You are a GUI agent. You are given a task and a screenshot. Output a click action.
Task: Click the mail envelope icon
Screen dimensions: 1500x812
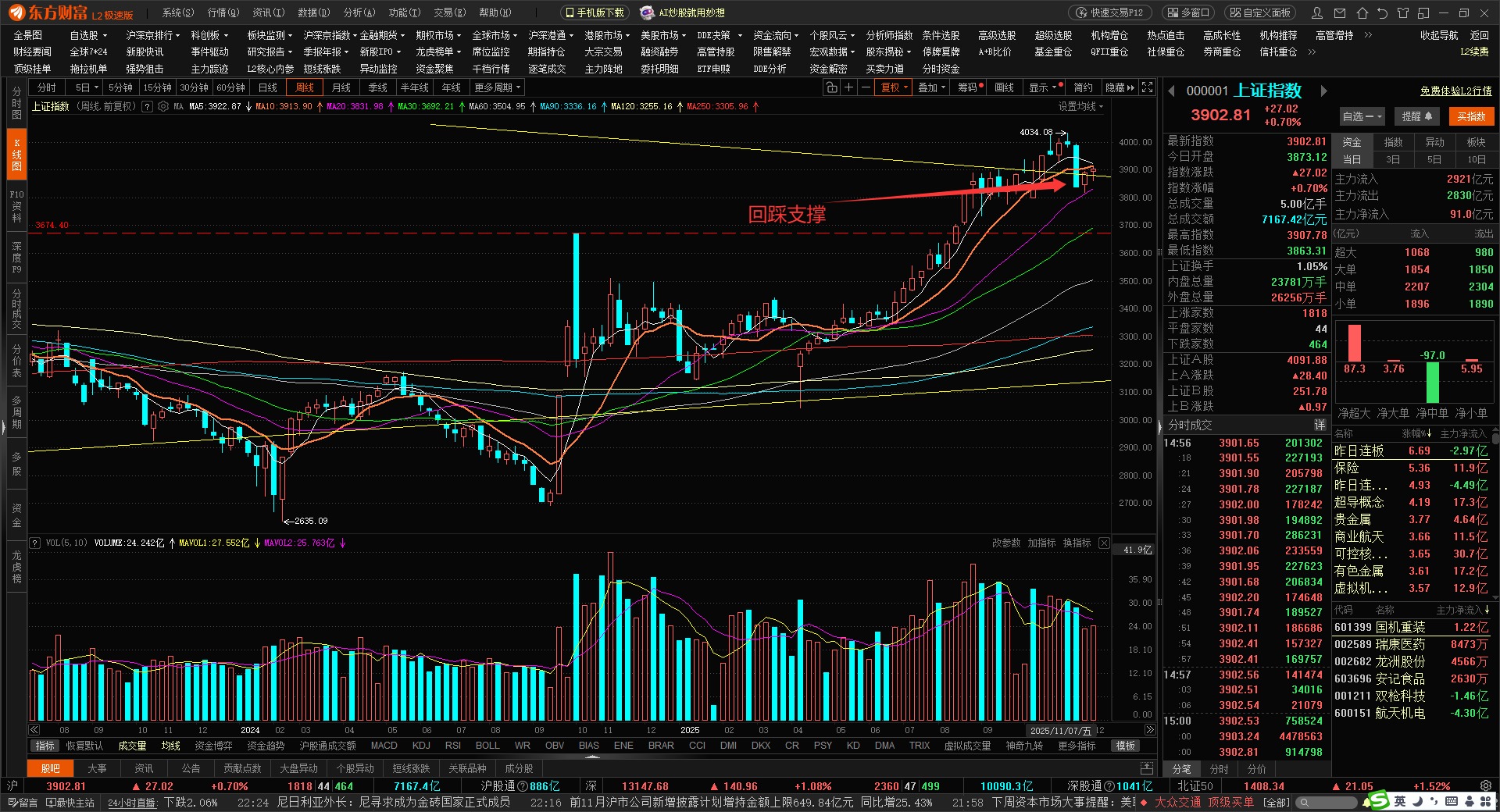coord(1340,12)
